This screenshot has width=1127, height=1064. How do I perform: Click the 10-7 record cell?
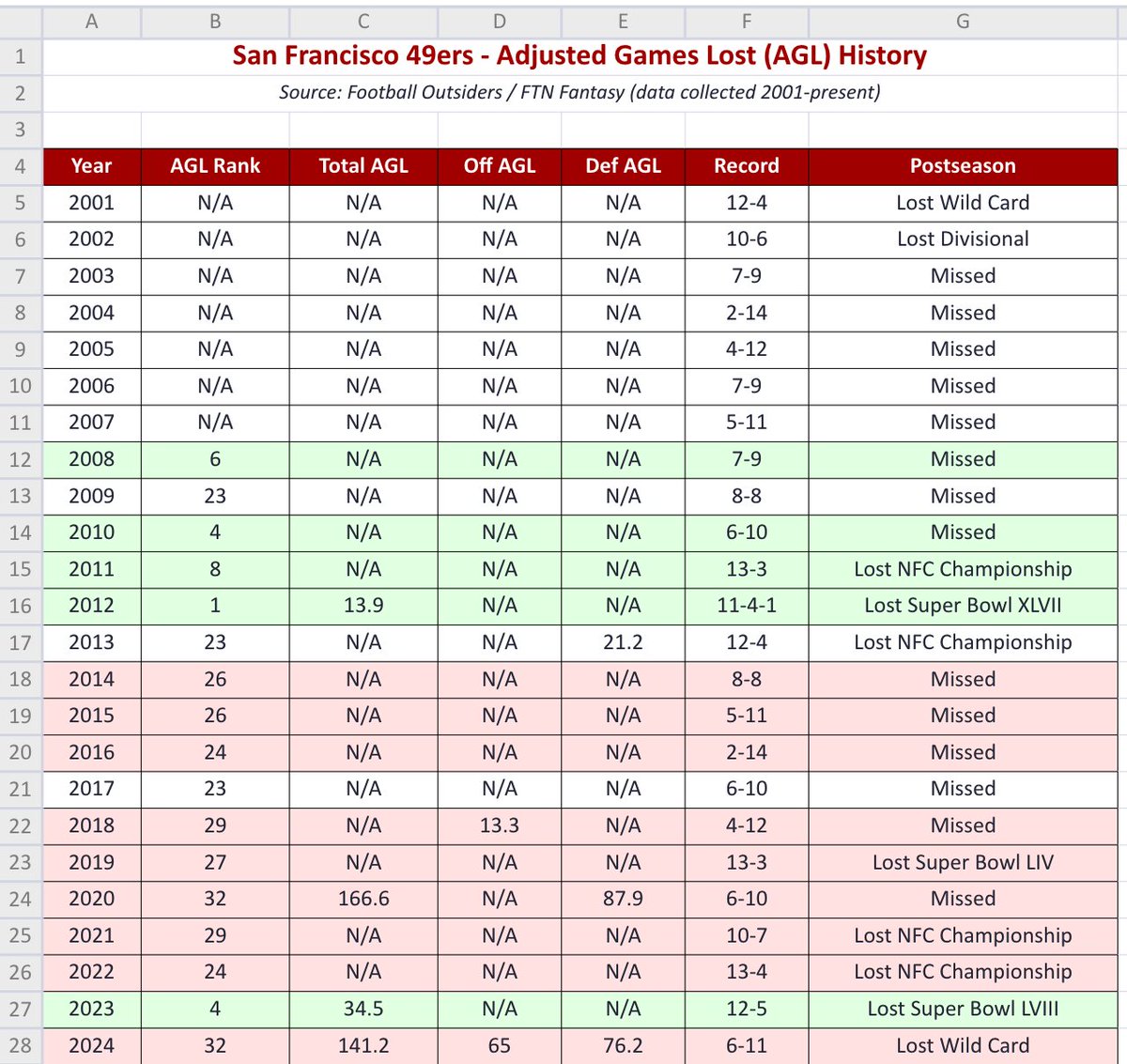point(747,935)
